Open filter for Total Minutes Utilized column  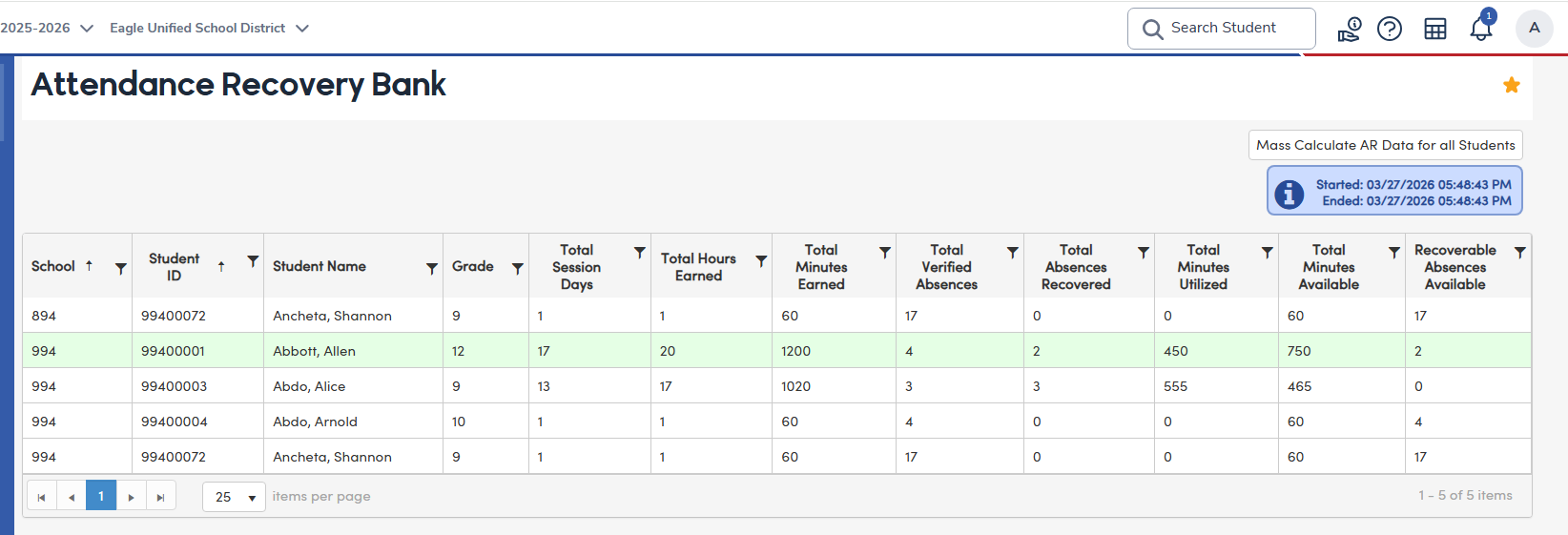click(1268, 252)
